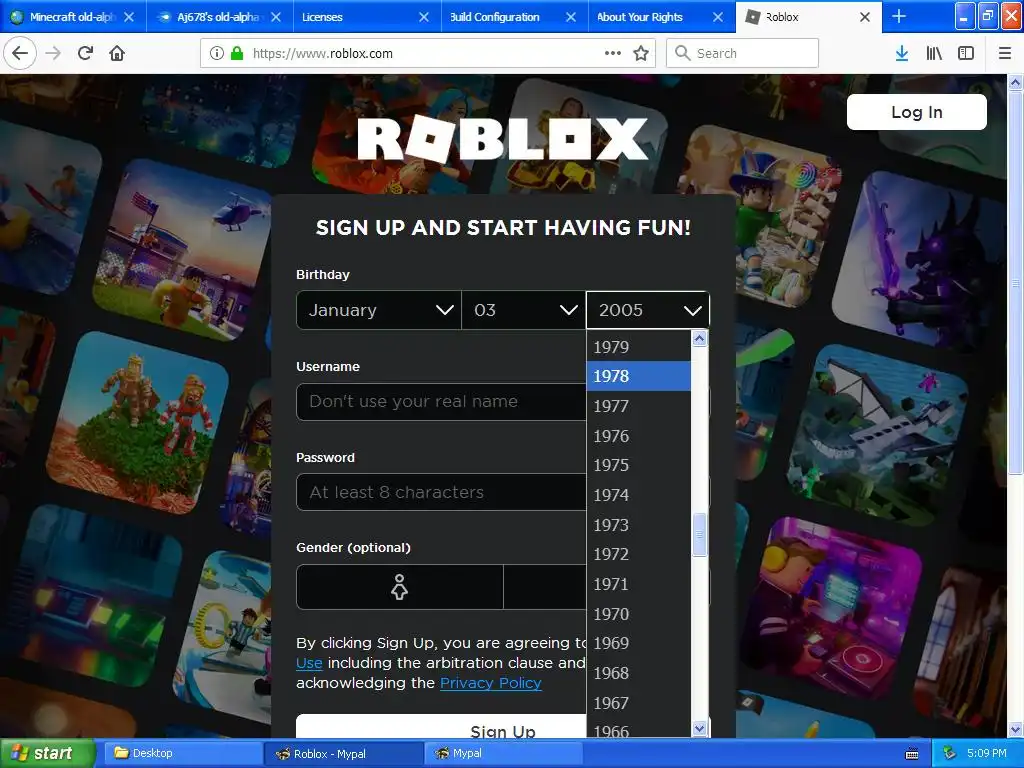
Task: Click page scrollbar up arrow
Action: 1016,82
